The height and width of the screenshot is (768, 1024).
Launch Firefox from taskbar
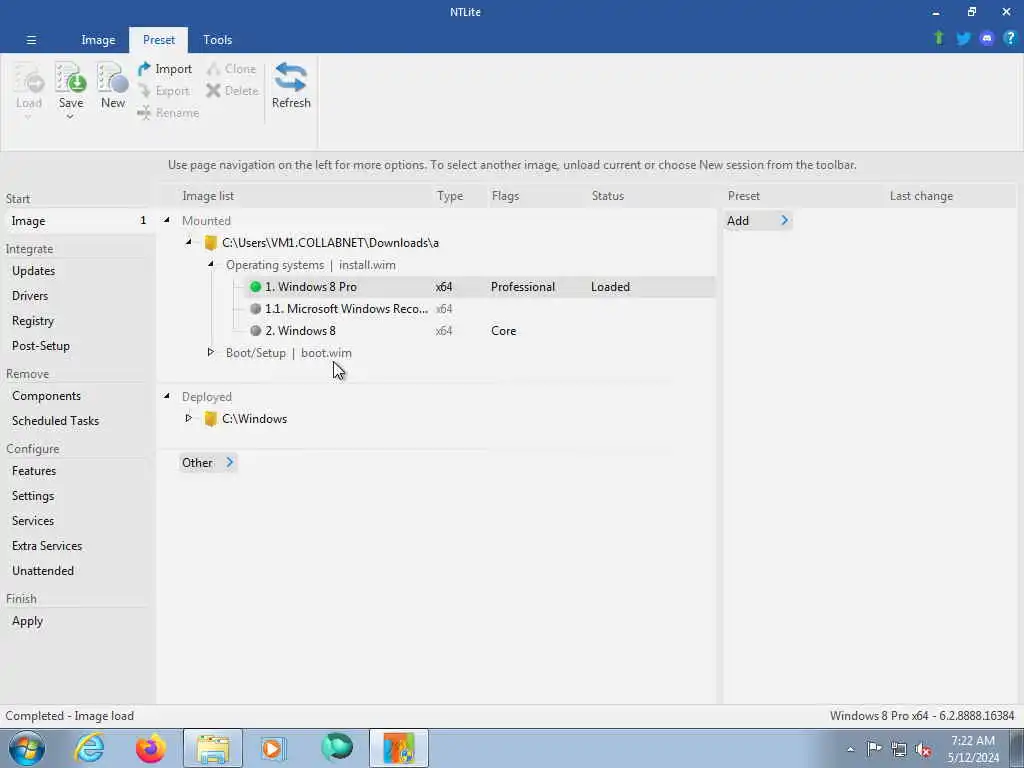(150, 748)
